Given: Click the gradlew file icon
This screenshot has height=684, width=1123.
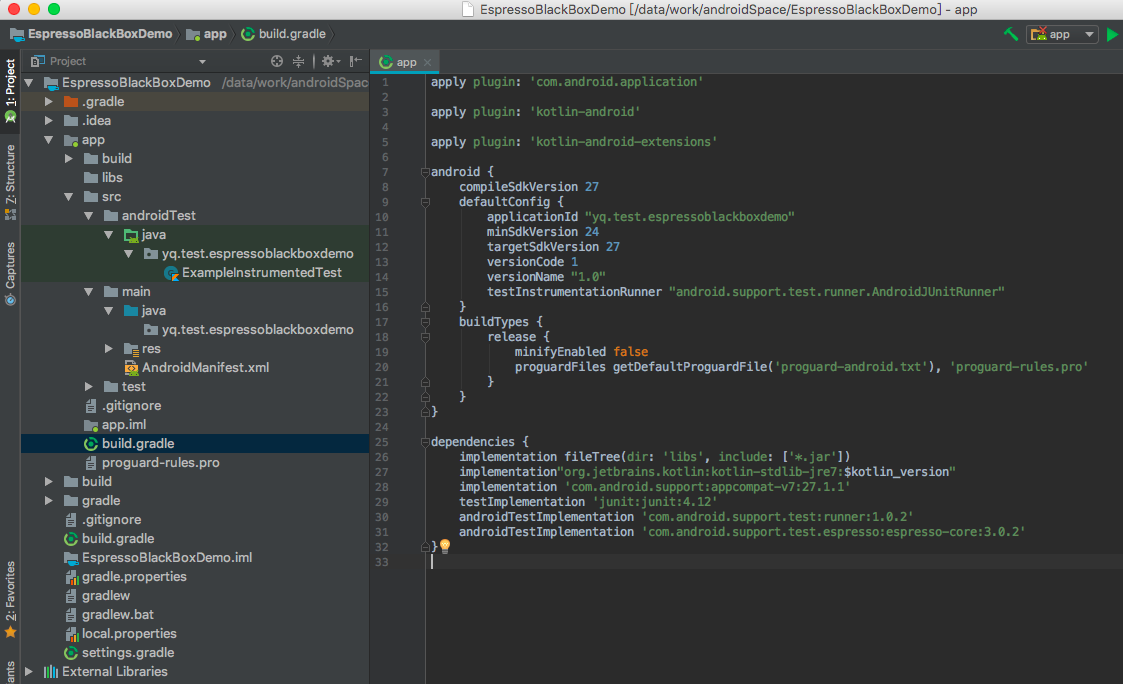Looking at the screenshot, I should click(71, 596).
